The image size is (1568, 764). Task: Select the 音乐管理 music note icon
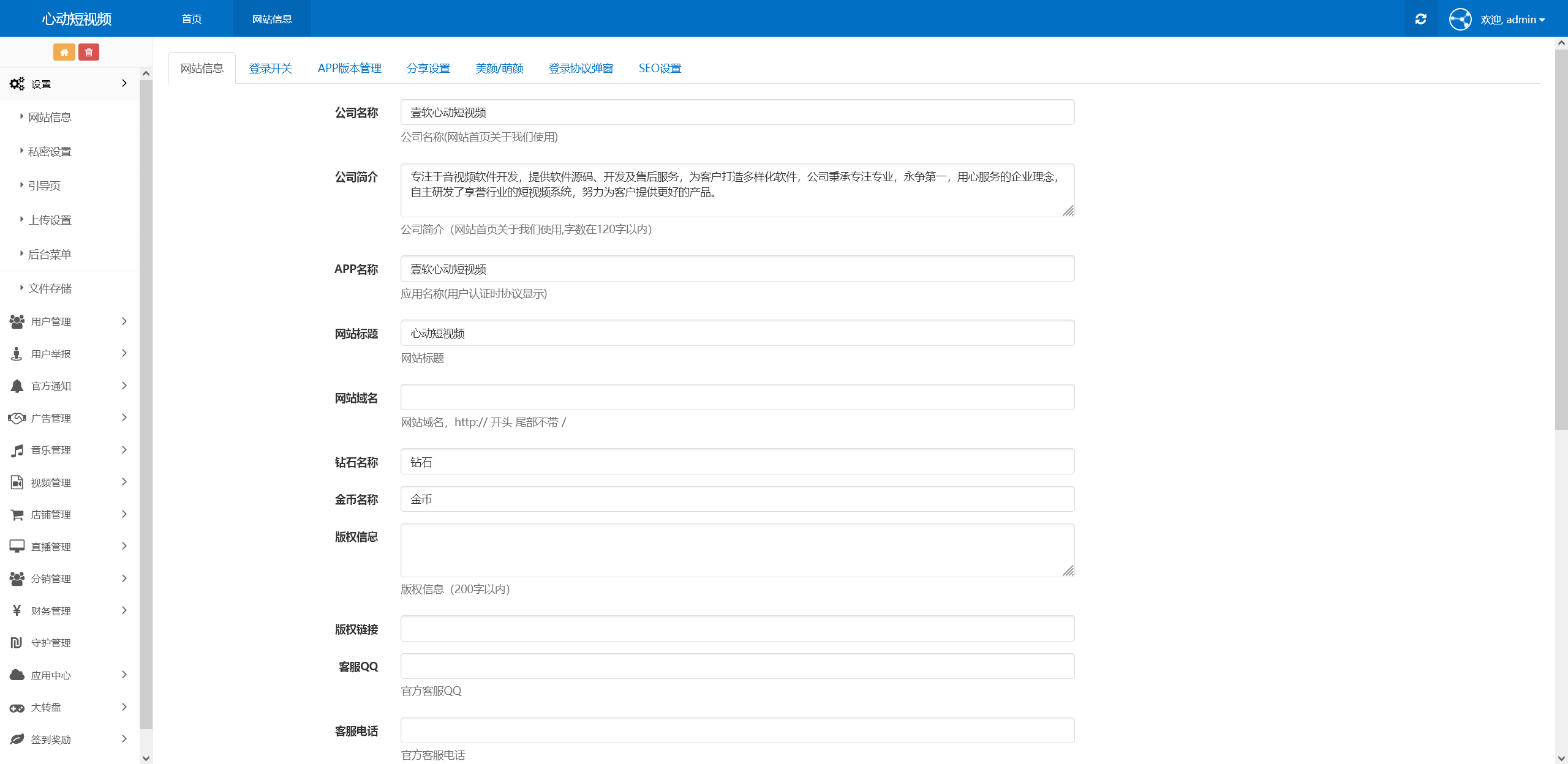tap(17, 450)
